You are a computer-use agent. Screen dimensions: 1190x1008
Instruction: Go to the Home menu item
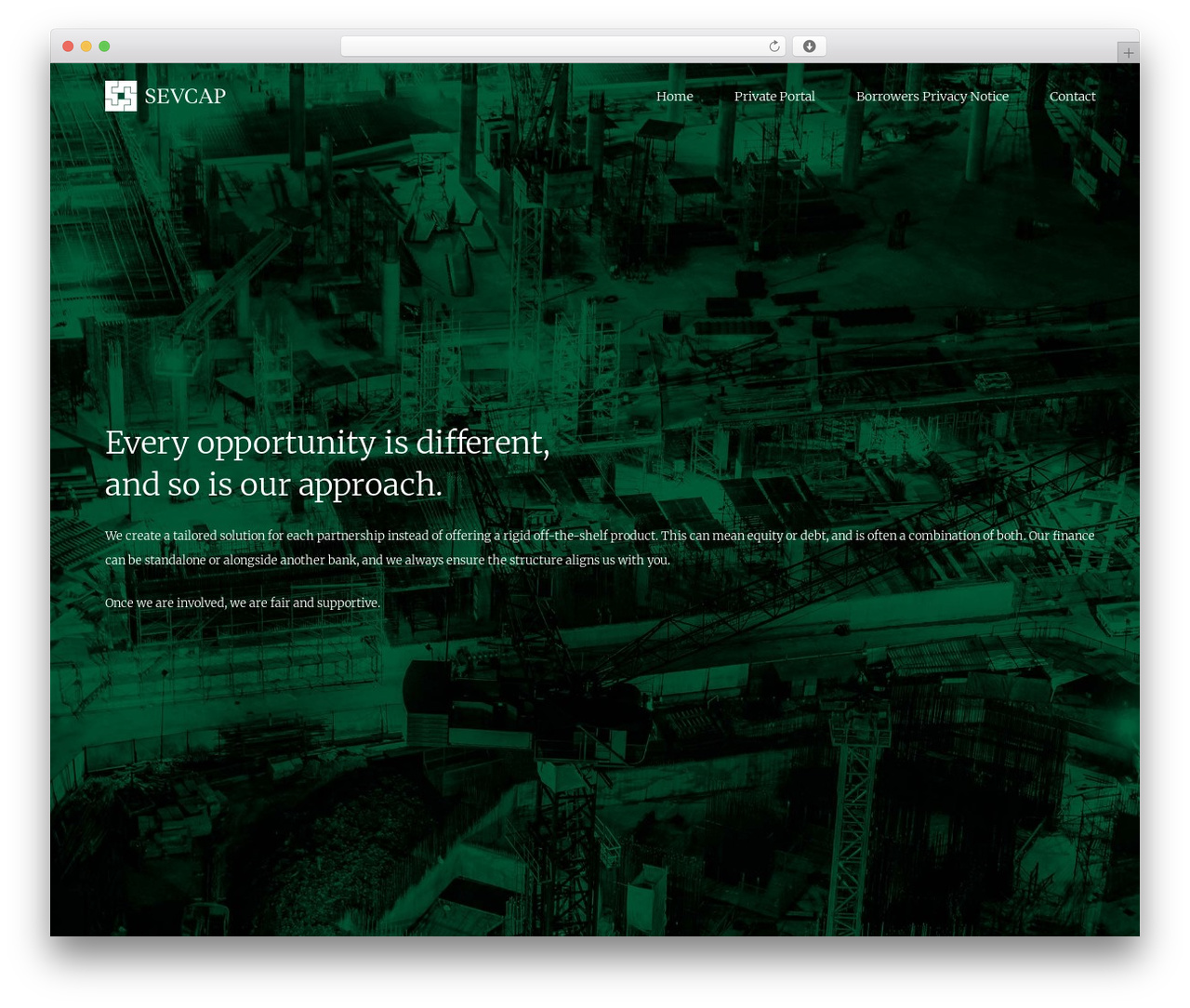[675, 97]
